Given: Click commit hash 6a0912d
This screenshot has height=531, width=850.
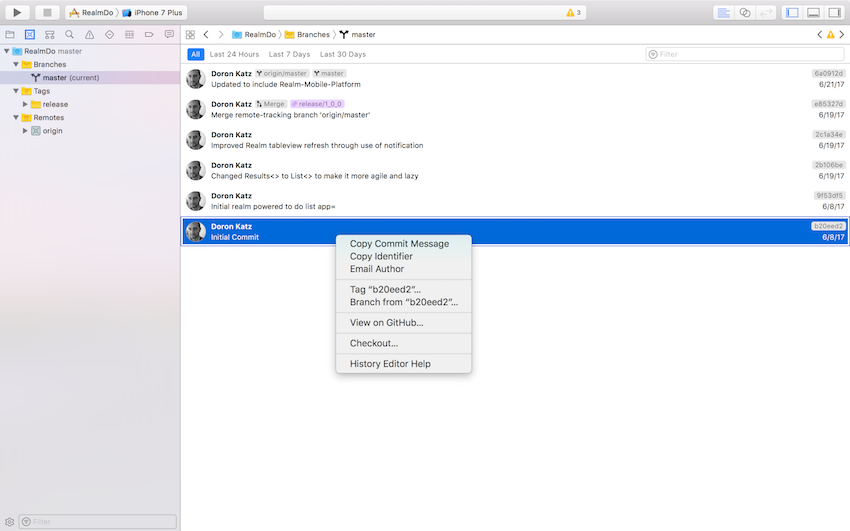Looking at the screenshot, I should click(x=828, y=74).
